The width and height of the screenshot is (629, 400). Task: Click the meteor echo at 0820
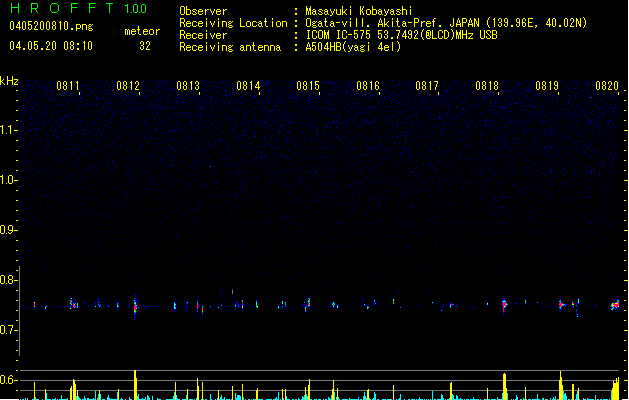(615, 305)
